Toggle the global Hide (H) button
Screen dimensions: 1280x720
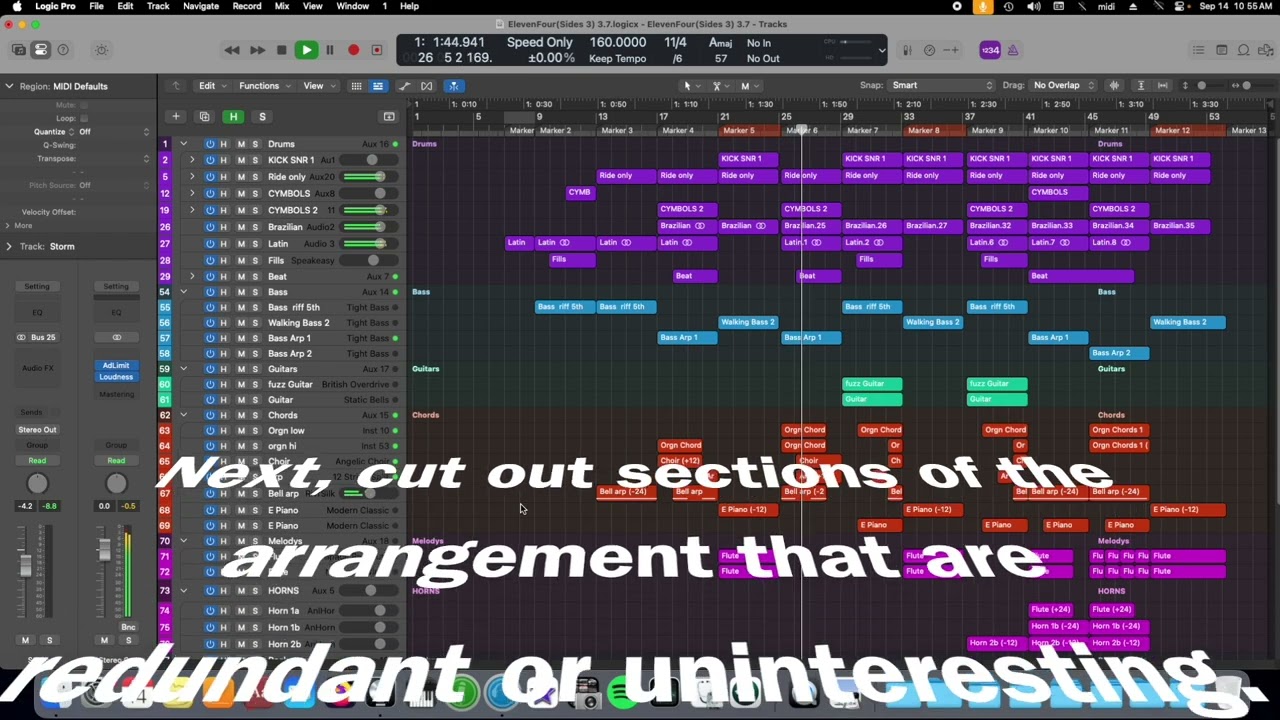click(x=233, y=117)
